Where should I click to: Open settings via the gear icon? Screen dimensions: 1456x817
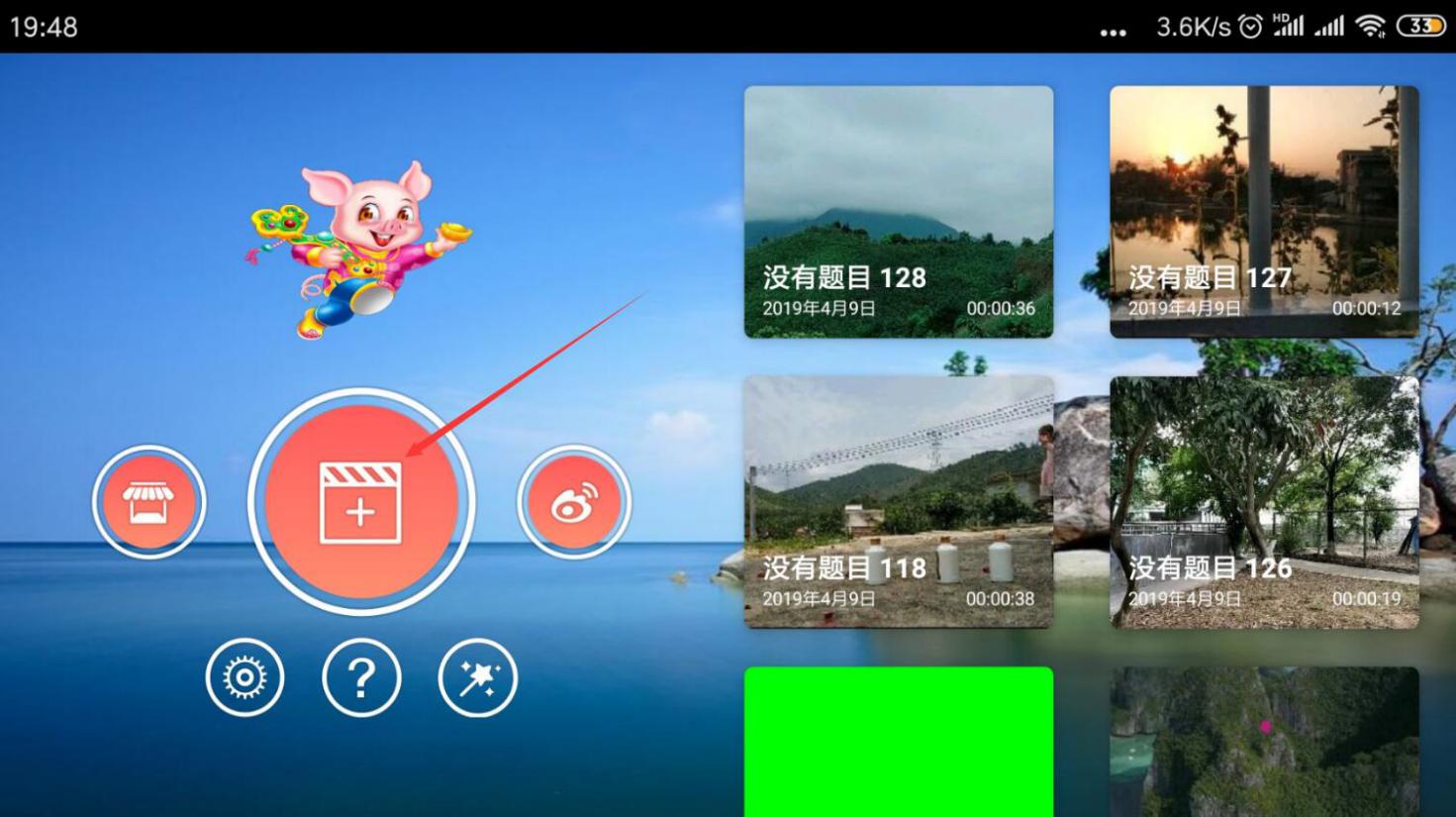point(244,678)
